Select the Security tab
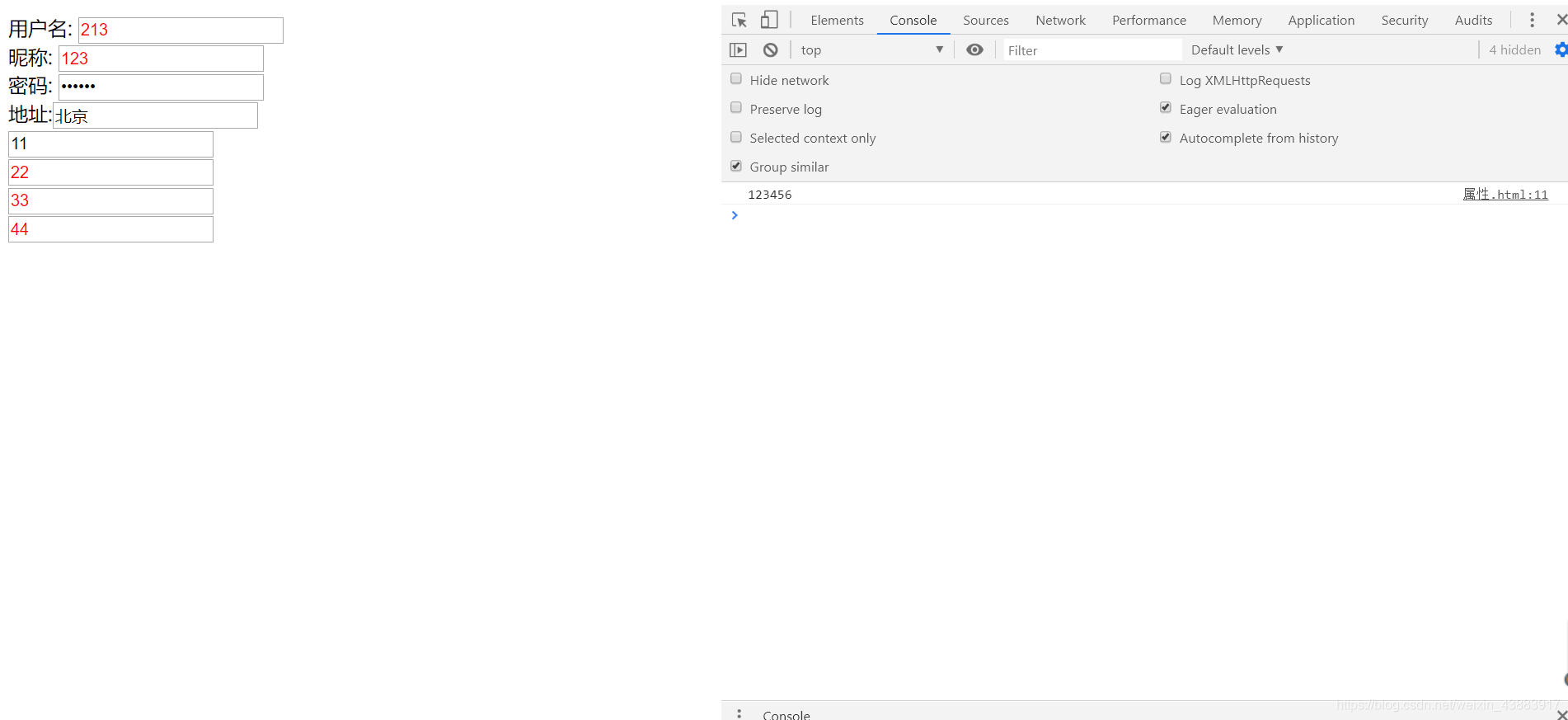 [1404, 21]
